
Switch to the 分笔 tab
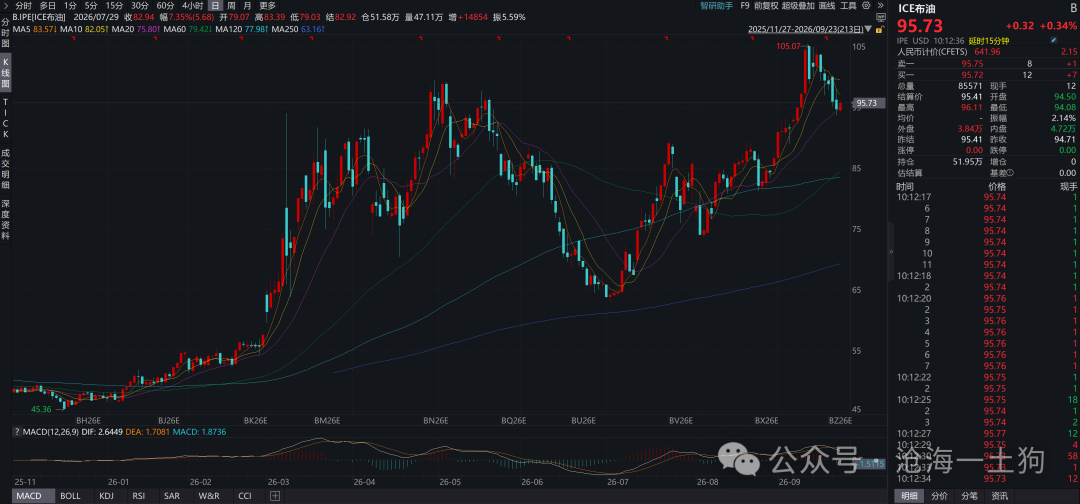969,496
